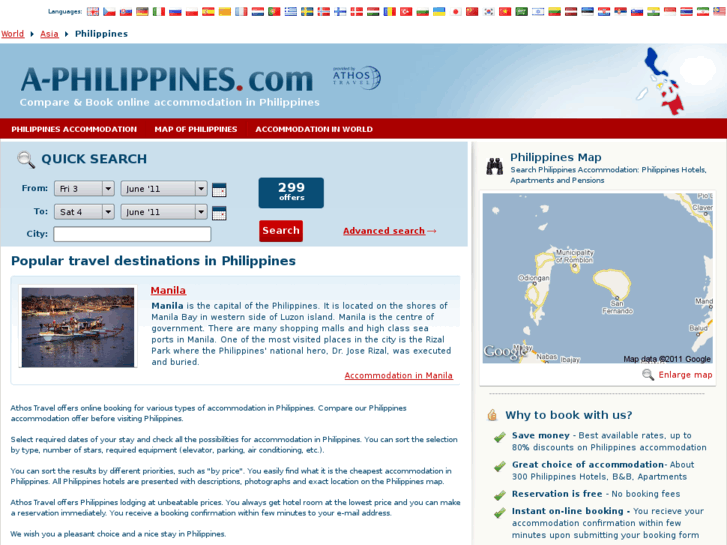Viewport: 727px width, 545px height.
Task: Click the Philippines Map heading
Action: point(555,157)
